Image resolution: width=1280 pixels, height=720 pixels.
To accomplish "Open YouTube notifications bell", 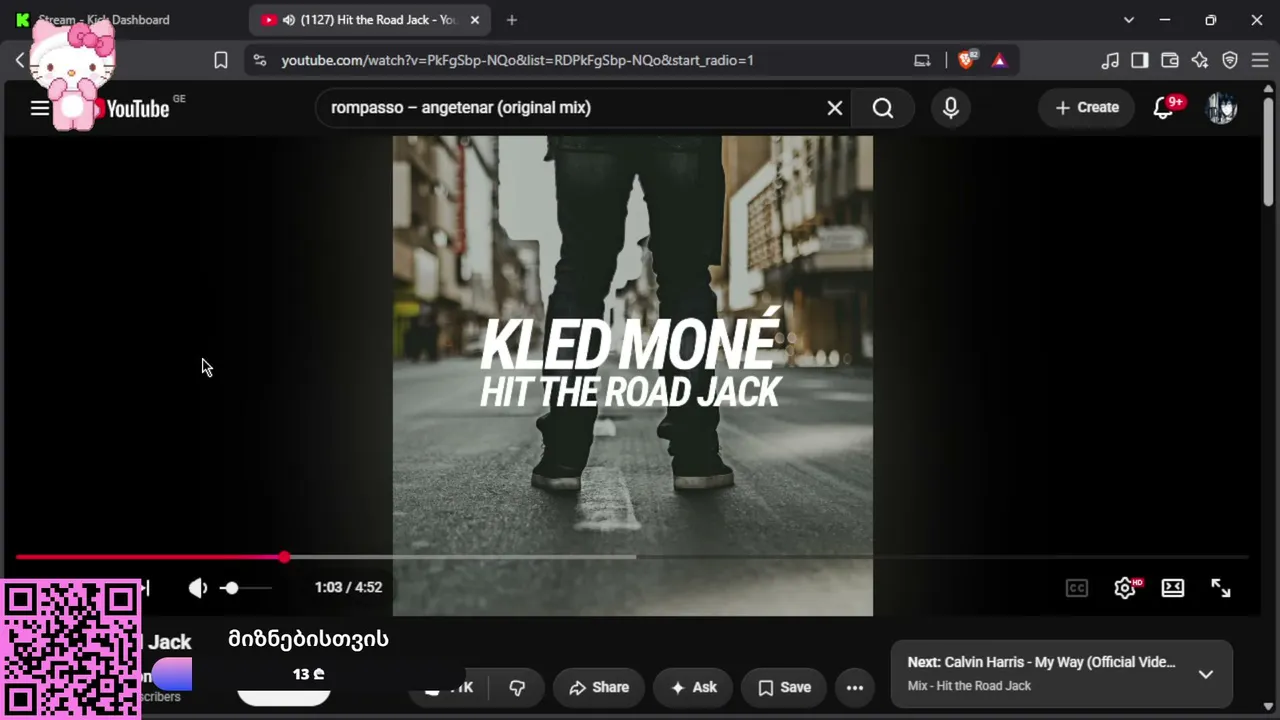I will 1164,108.
